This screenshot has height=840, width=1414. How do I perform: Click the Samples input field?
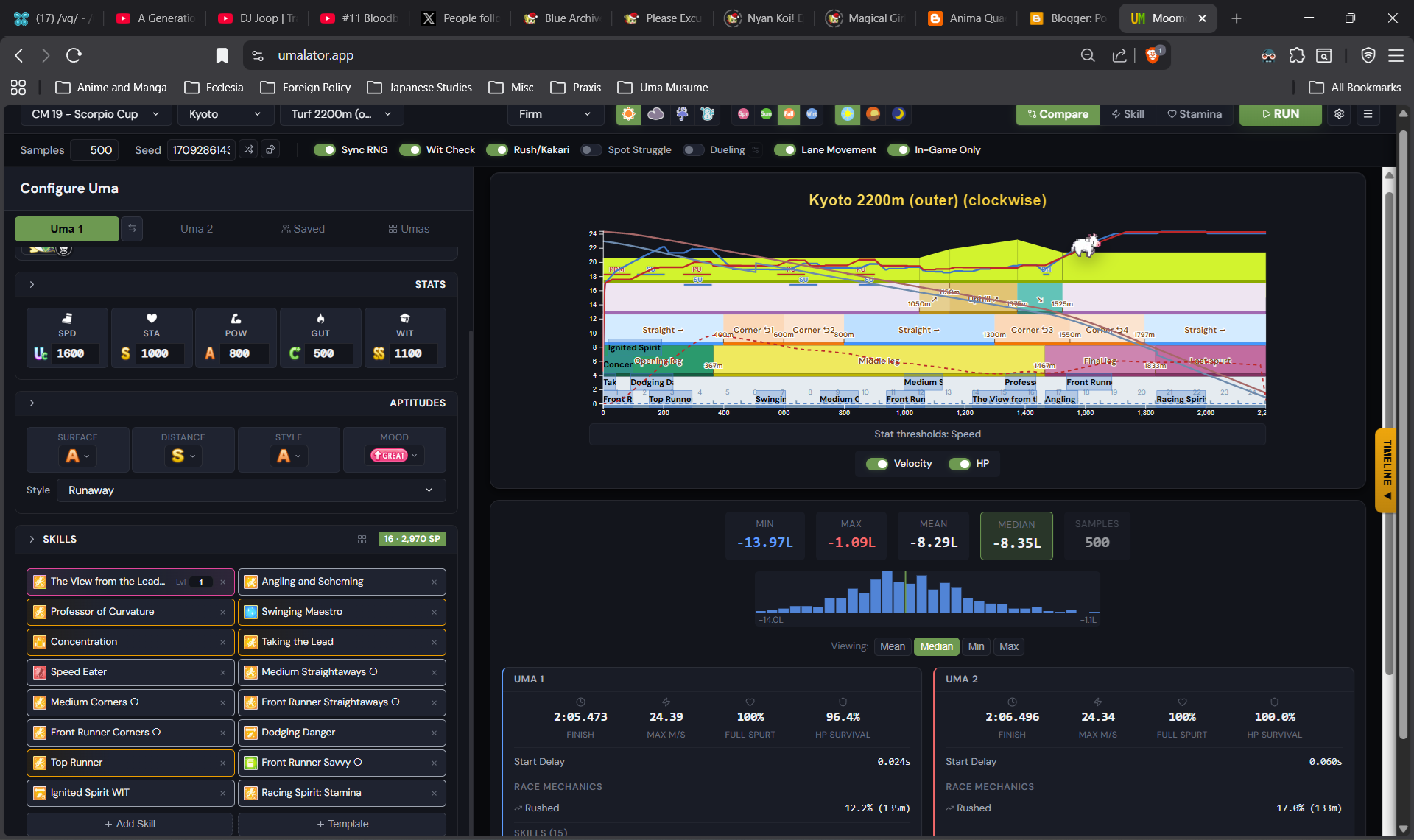coord(95,150)
